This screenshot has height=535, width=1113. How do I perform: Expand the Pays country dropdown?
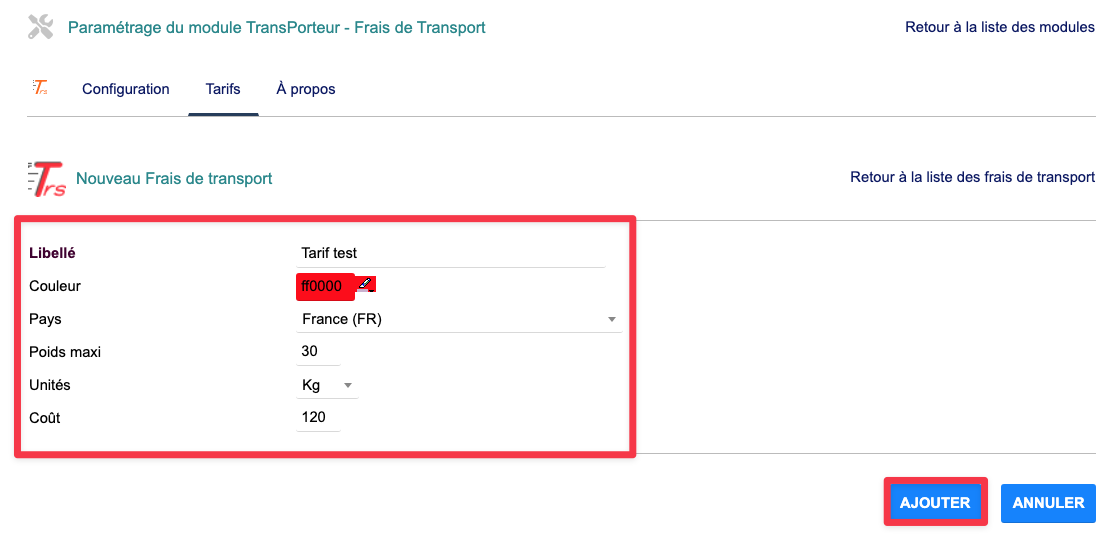(x=611, y=320)
